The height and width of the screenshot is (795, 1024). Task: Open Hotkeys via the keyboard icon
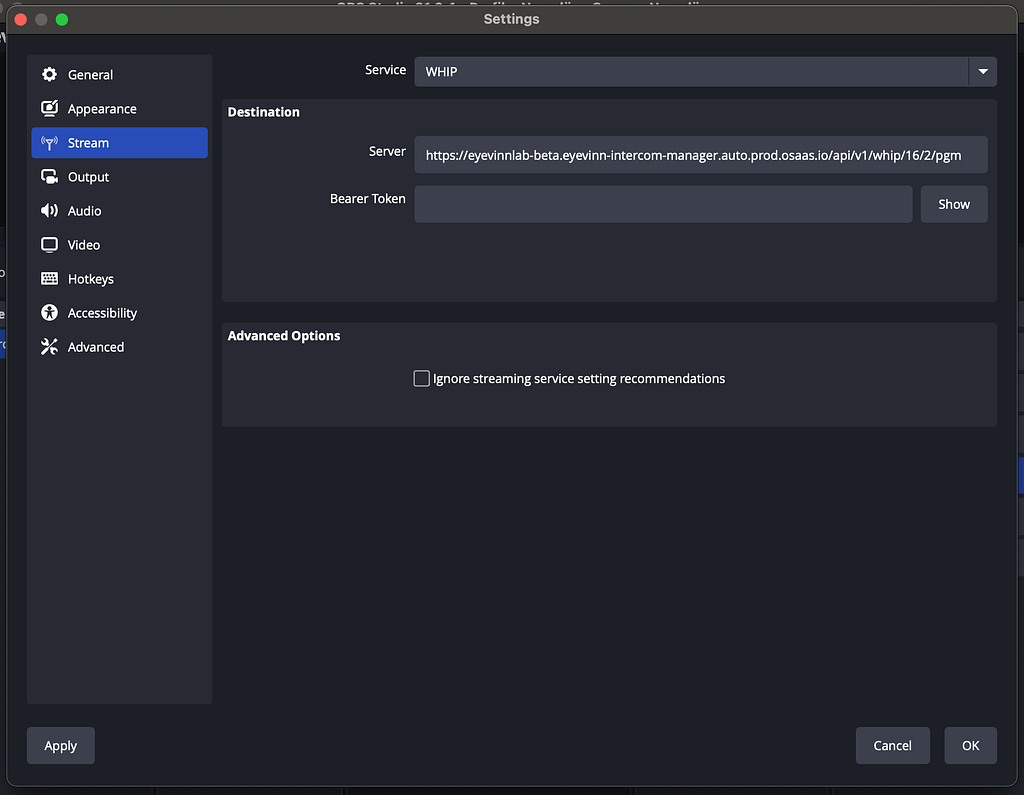tap(49, 279)
